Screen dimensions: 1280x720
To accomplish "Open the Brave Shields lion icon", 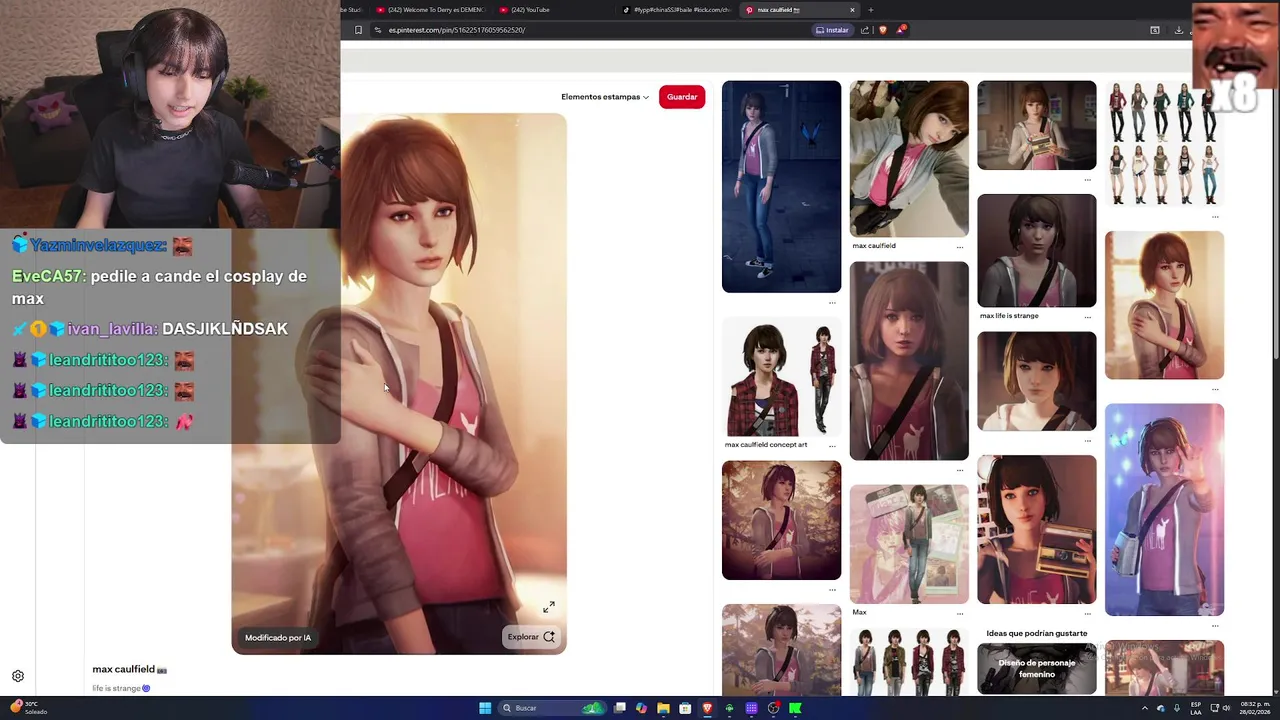I will click(883, 30).
